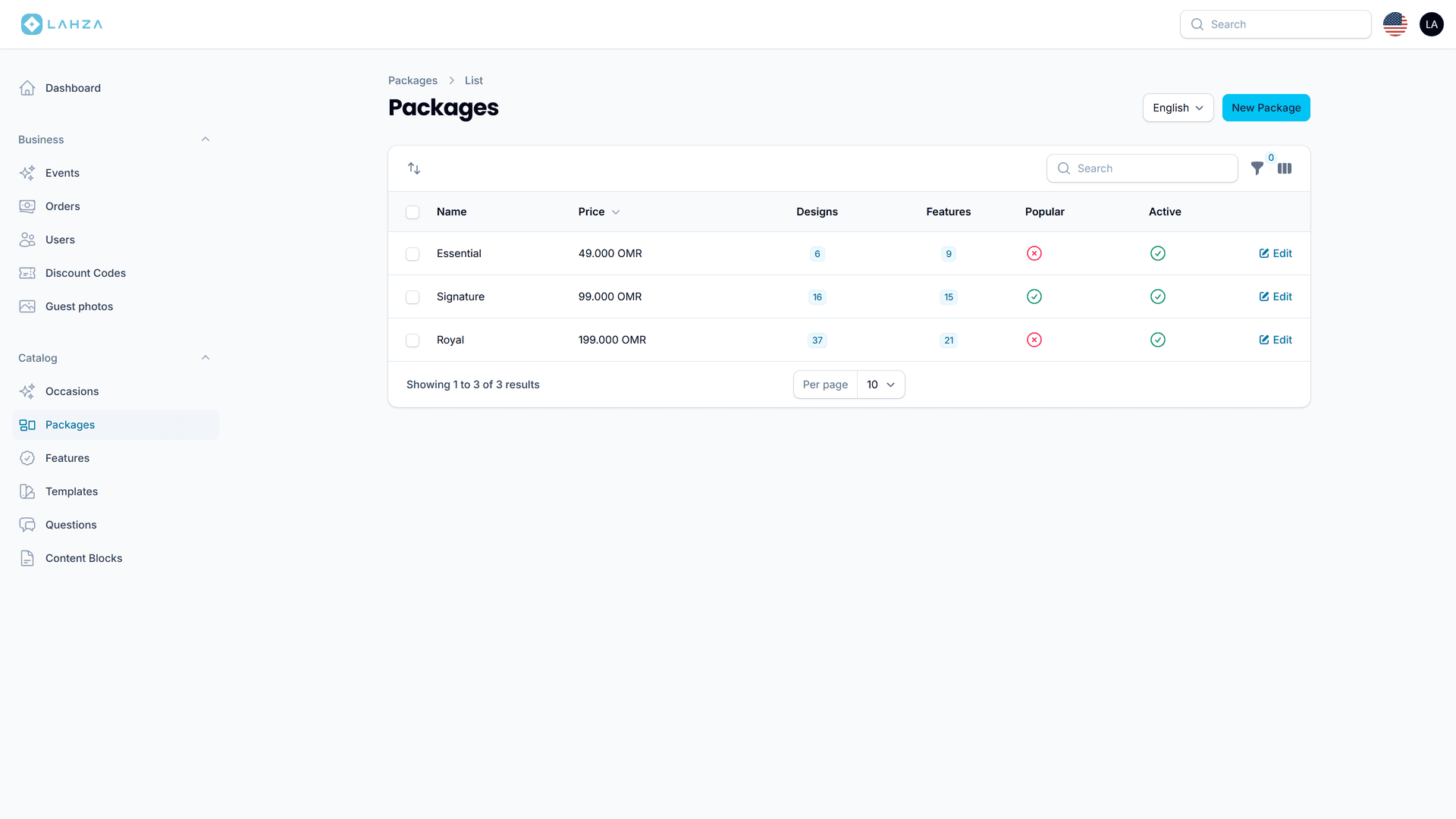
Task: Click Royal row Popular red cross icon
Action: point(1034,340)
